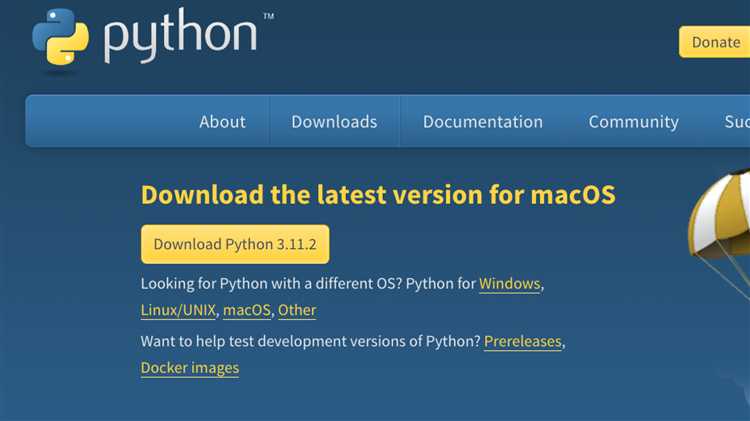Click Download Python 3.11.2 button
Image resolution: width=750 pixels, height=421 pixels.
235,244
